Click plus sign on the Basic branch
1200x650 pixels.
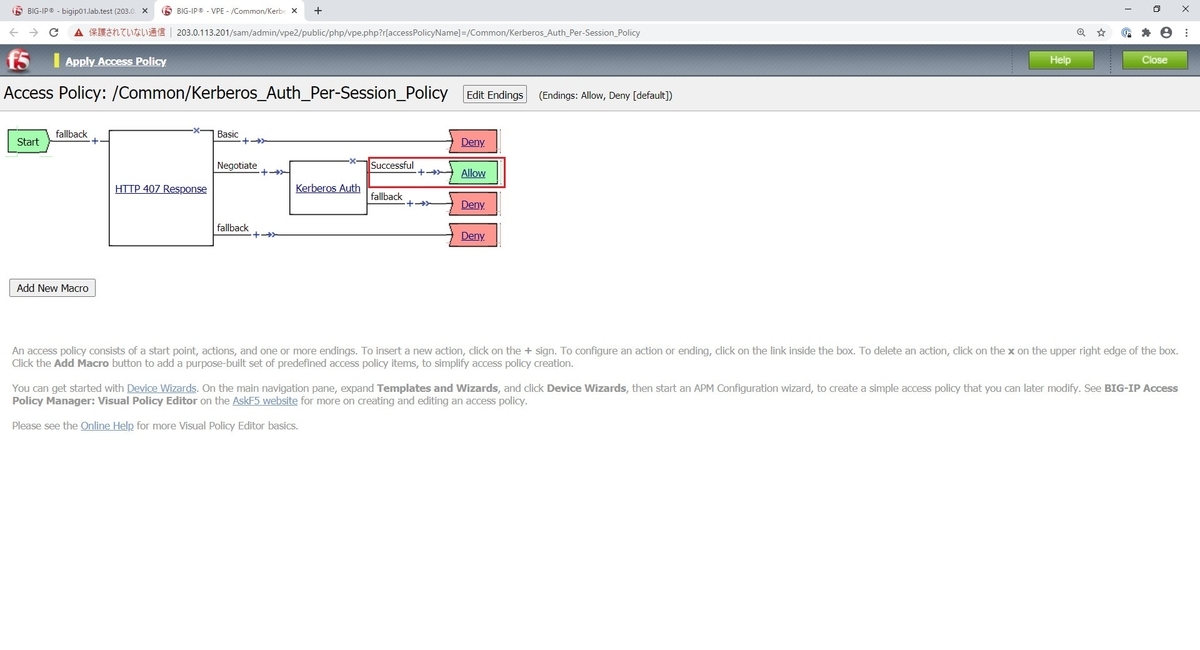(x=245, y=142)
